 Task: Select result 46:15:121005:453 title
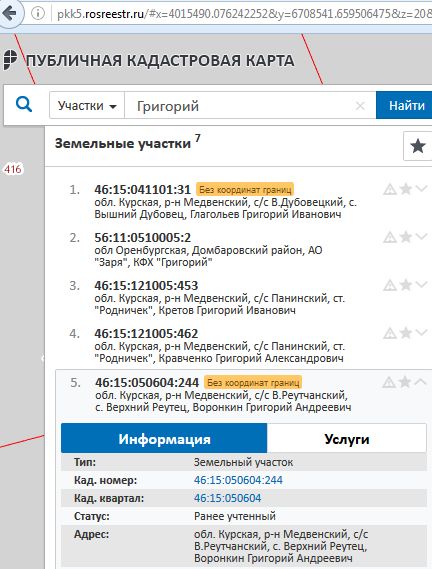click(x=146, y=285)
